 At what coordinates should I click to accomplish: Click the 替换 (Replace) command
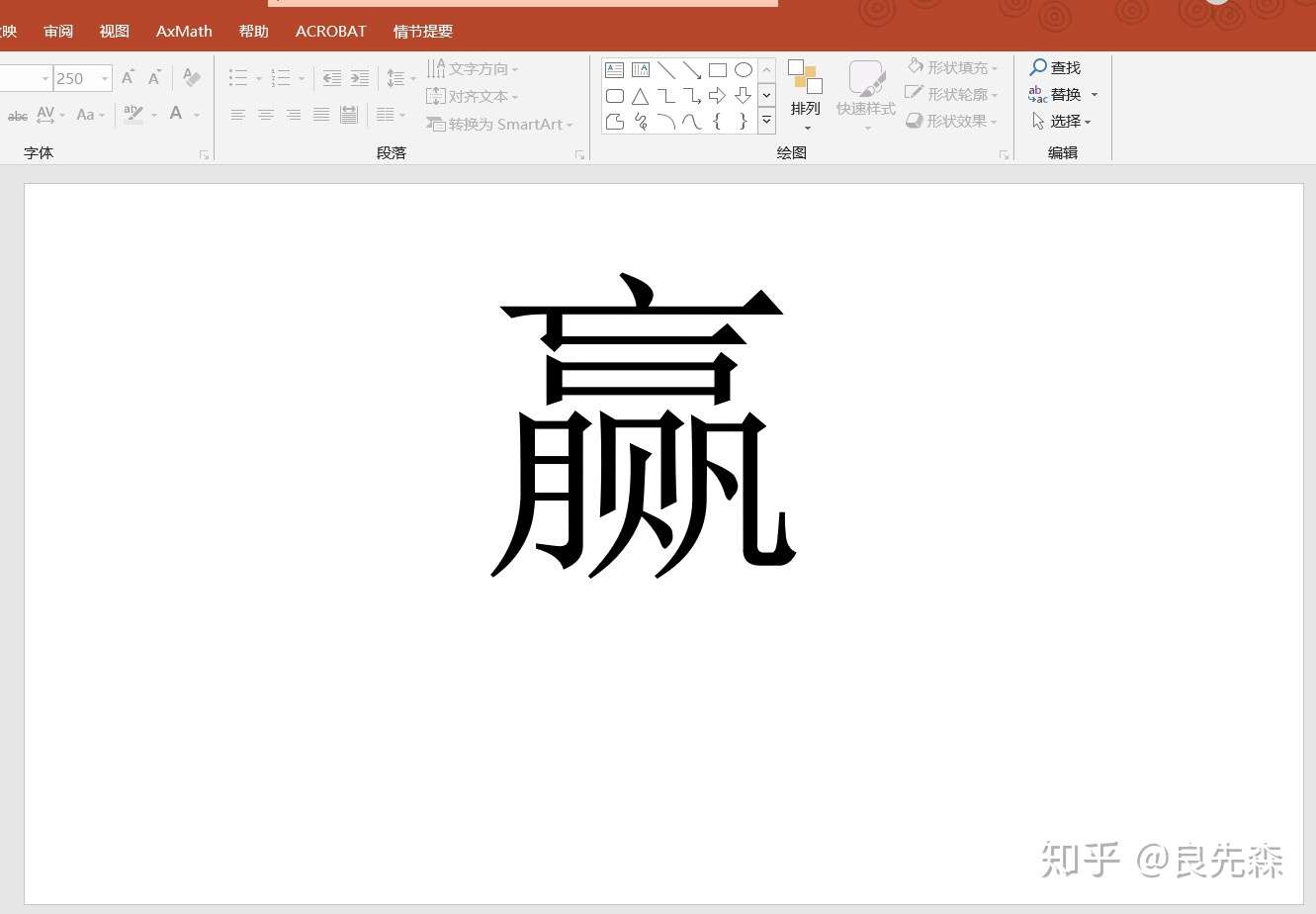1065,94
